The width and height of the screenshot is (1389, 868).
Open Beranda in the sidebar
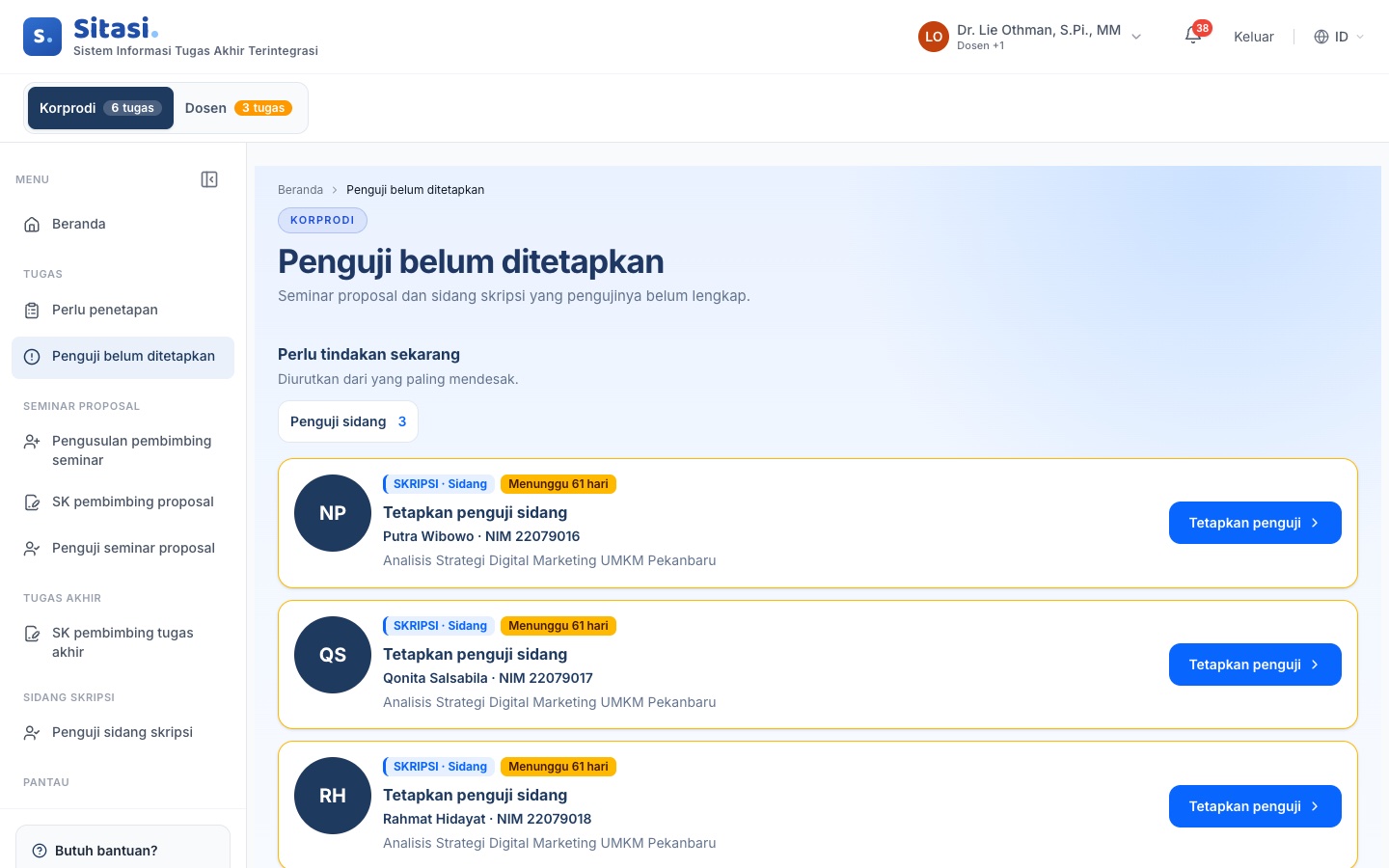[123, 224]
